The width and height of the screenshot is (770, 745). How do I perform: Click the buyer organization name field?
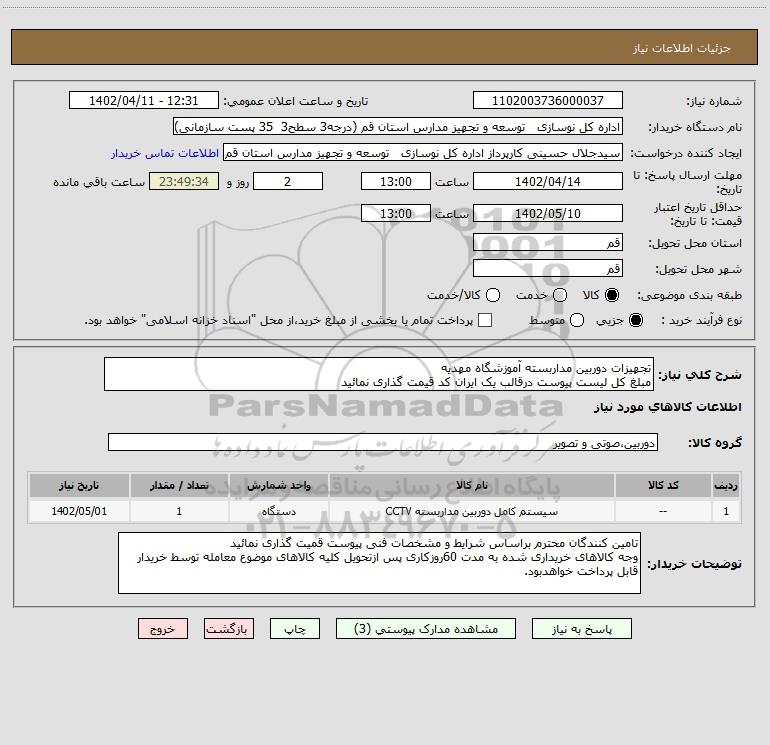coord(398,127)
